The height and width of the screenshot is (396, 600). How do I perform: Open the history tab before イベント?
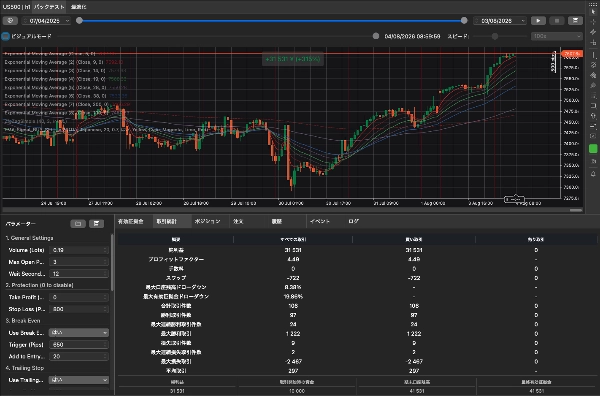pyautogui.click(x=277, y=222)
